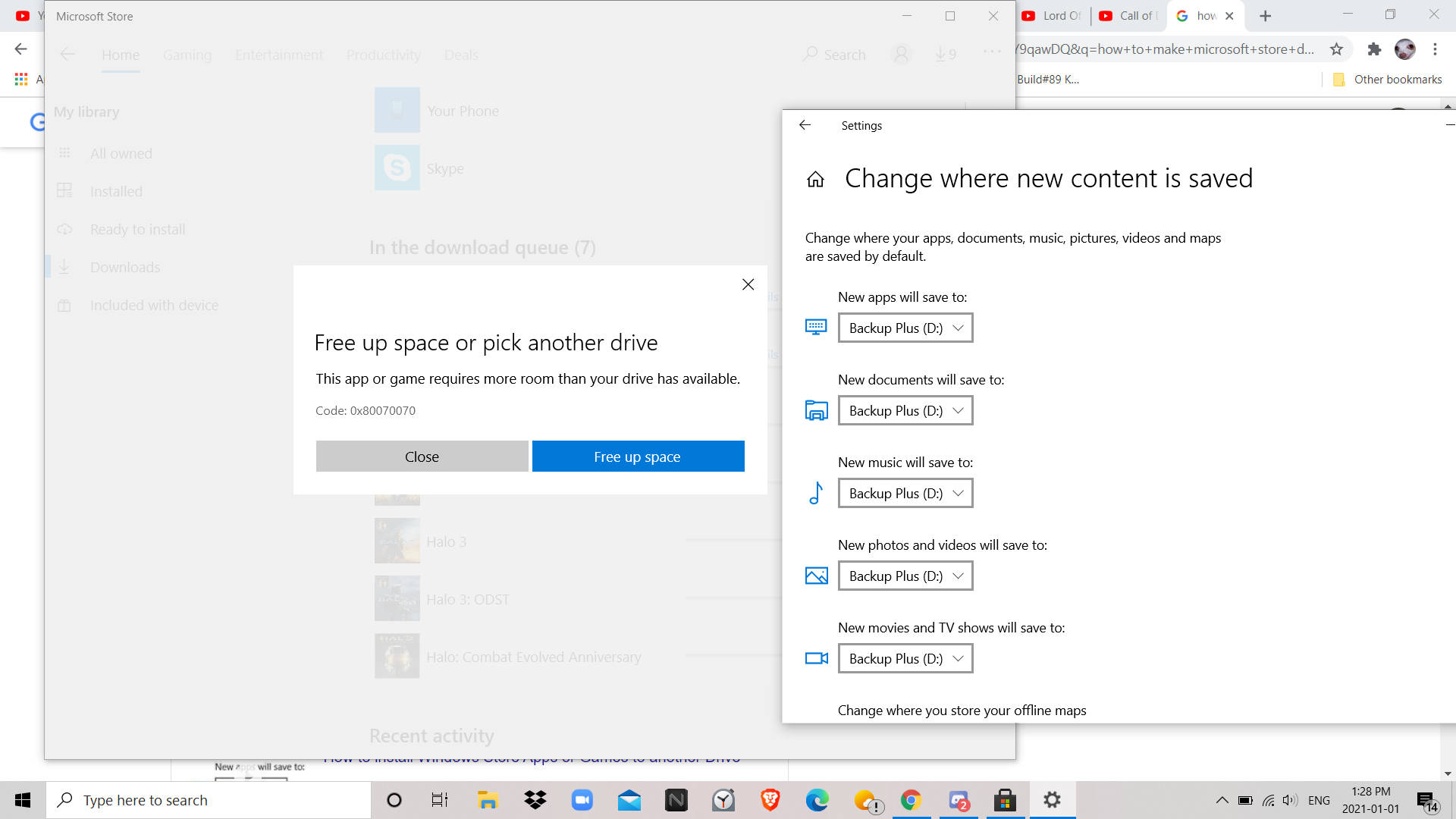Image resolution: width=1456 pixels, height=819 pixels.
Task: Select Entertainment tab in Microsoft Store
Action: [279, 55]
